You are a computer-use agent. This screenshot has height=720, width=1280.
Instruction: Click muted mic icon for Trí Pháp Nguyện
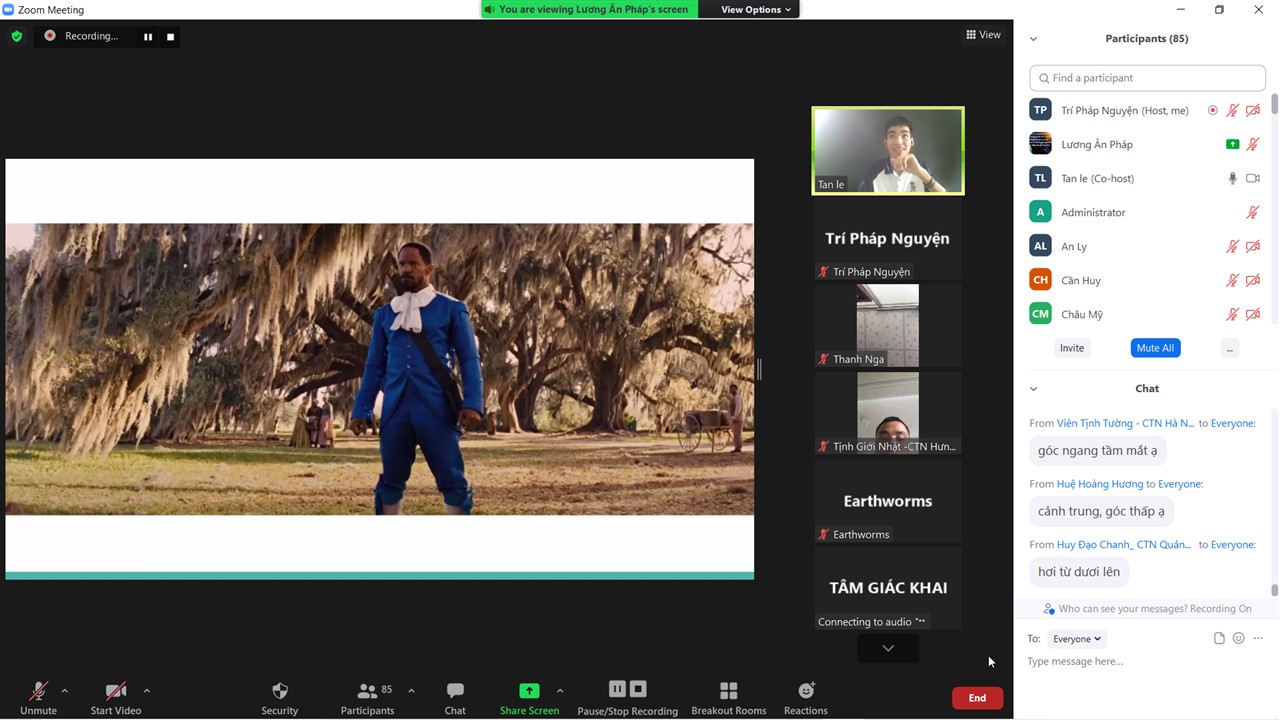1233,111
